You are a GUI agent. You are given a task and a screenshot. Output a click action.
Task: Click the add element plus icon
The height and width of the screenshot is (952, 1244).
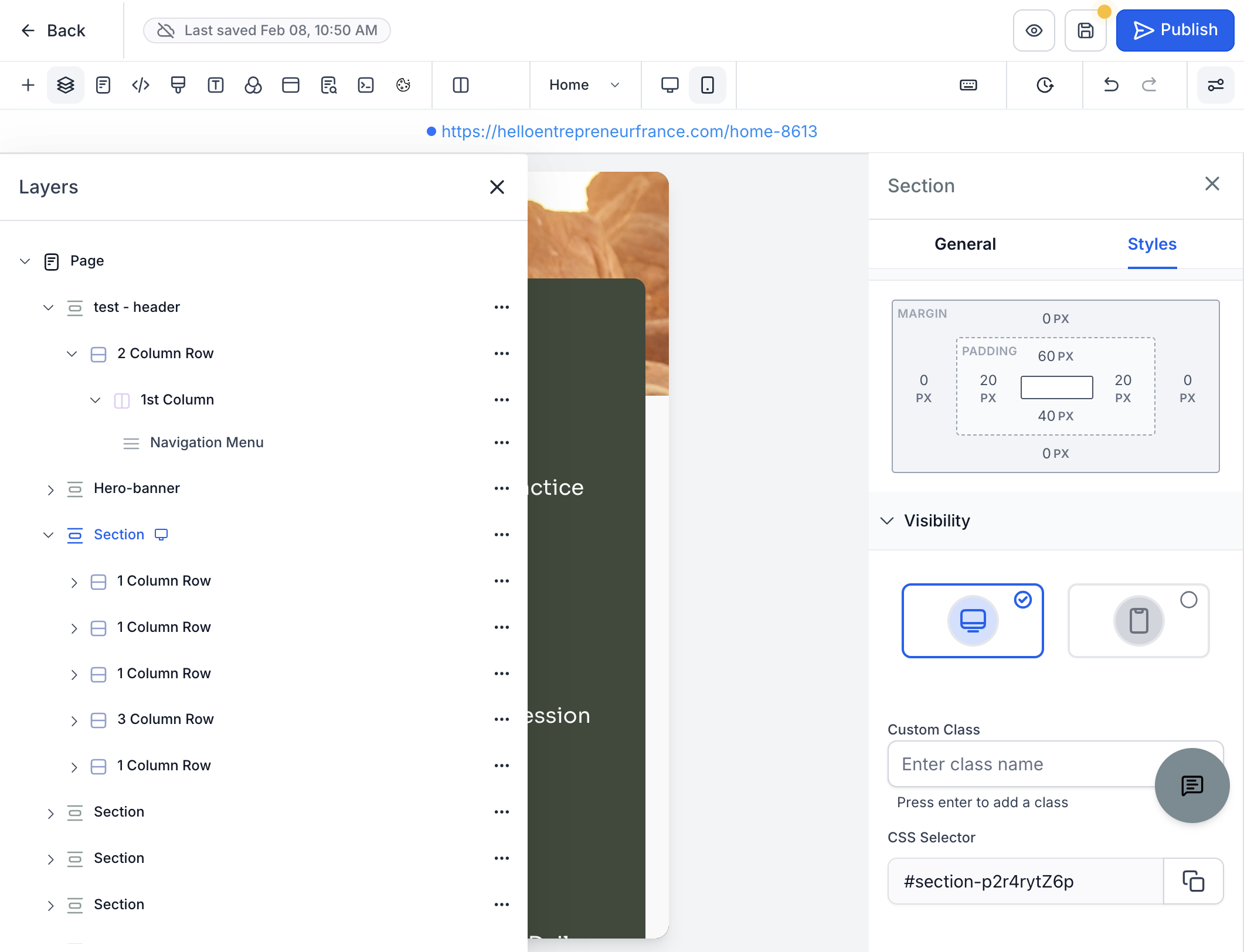point(28,85)
